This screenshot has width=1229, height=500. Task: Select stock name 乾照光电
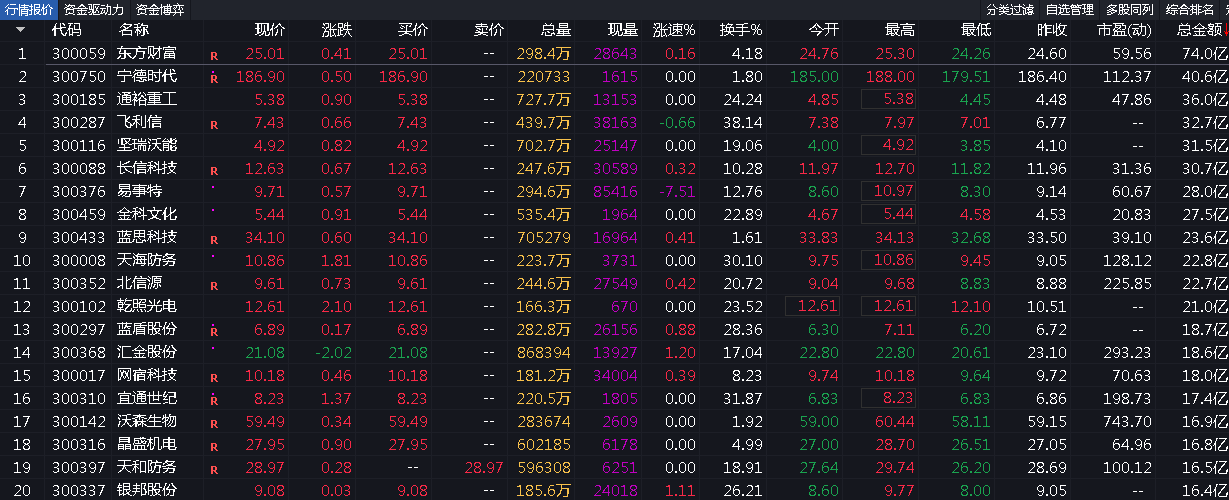coord(147,306)
